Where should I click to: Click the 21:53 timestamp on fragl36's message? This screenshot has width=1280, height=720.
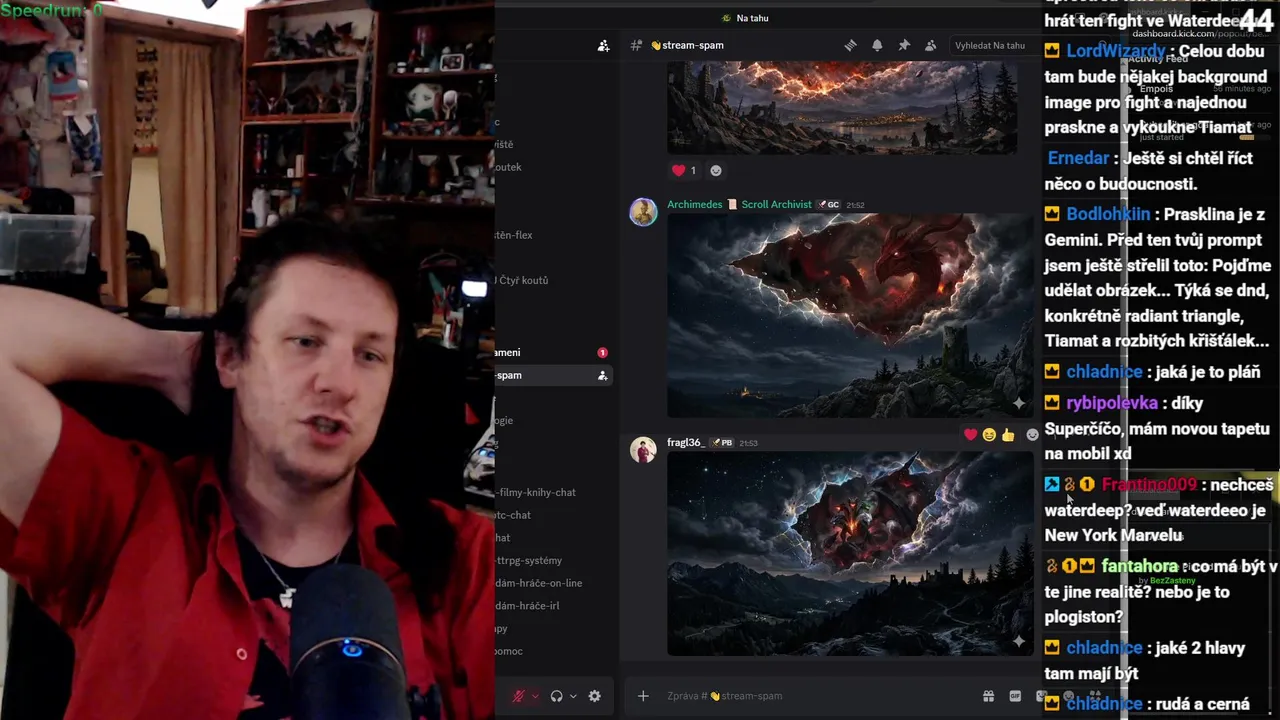748,443
